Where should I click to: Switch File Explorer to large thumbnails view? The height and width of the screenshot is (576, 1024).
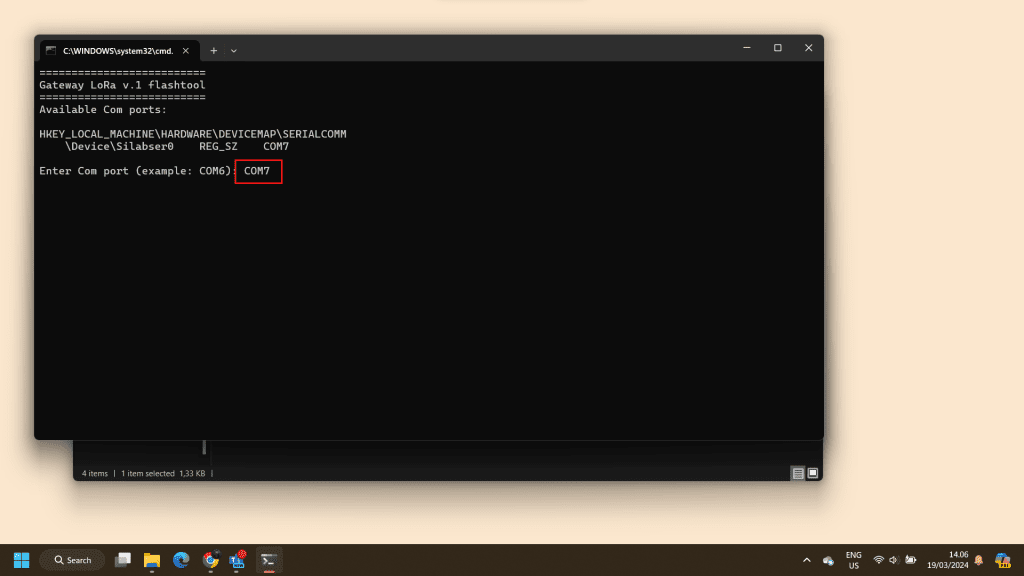(x=813, y=473)
